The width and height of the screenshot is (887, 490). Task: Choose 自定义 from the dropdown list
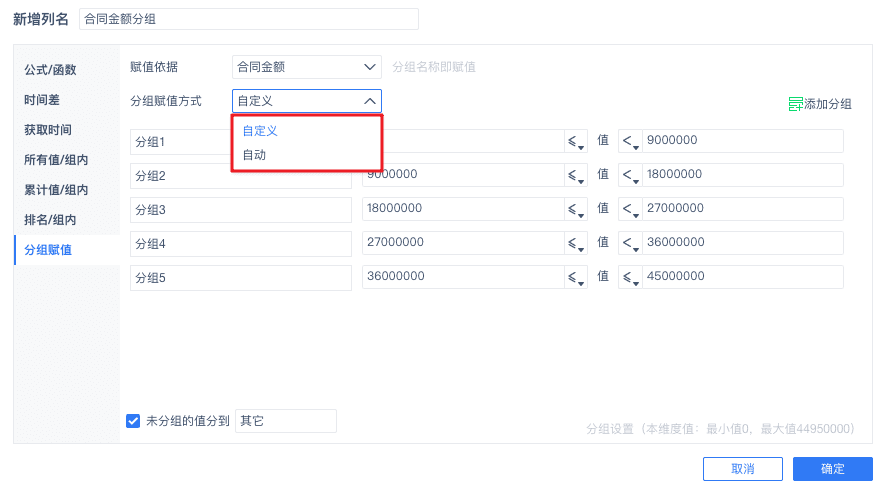(x=260, y=131)
